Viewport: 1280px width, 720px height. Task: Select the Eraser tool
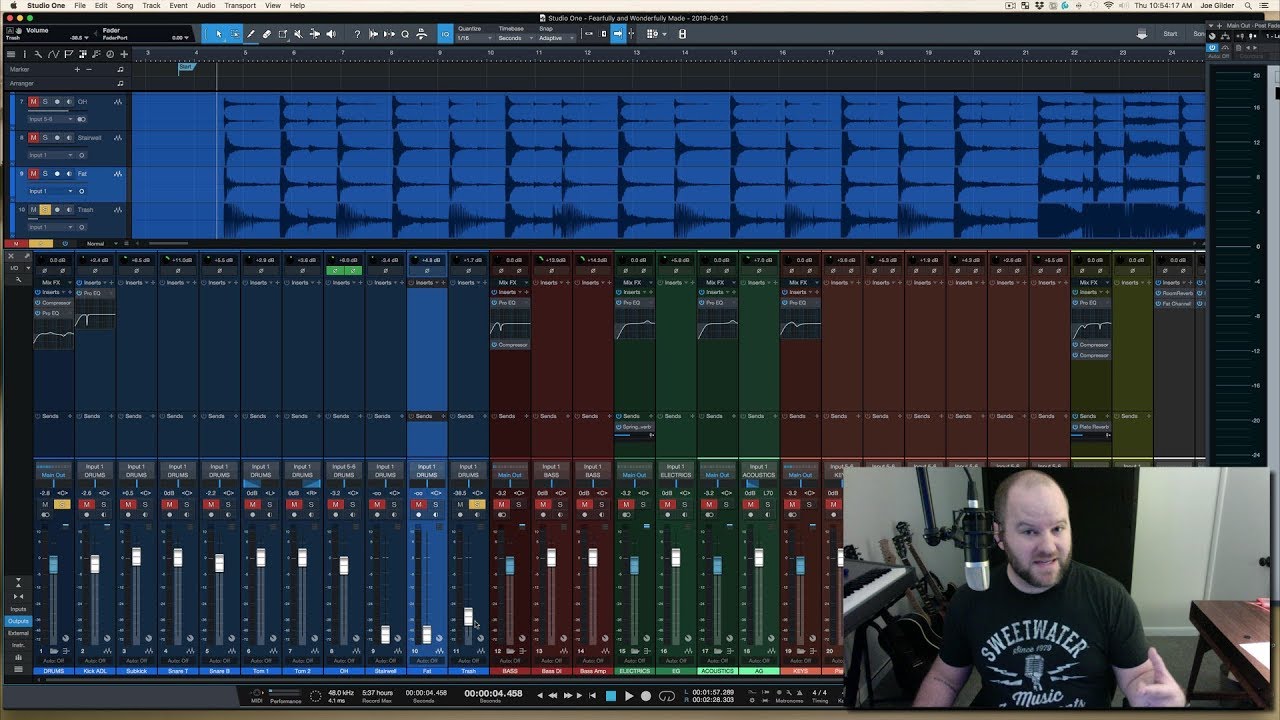(x=267, y=34)
